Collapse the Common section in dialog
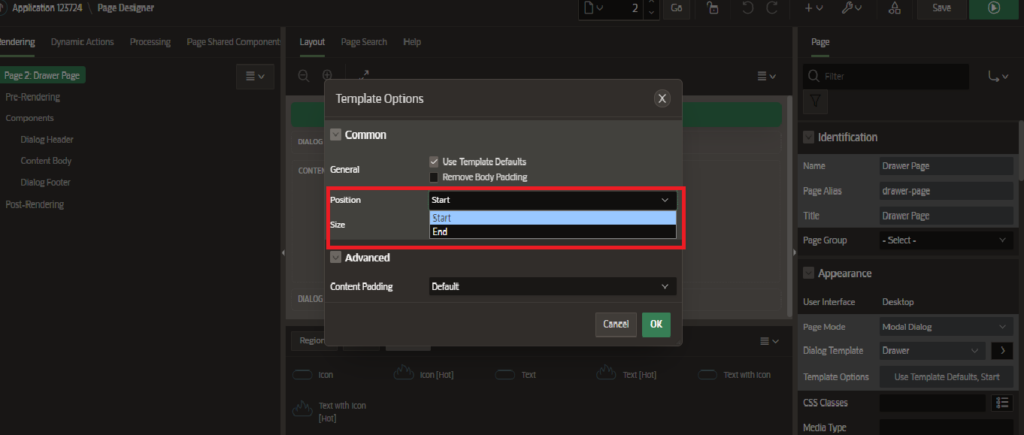The image size is (1024, 435). (x=336, y=134)
